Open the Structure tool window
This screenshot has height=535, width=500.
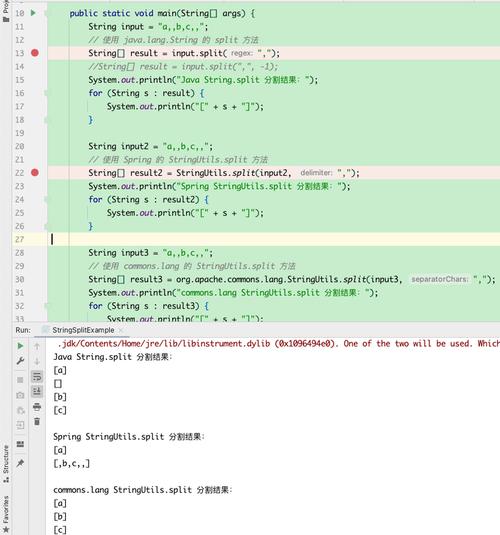tap(6, 464)
